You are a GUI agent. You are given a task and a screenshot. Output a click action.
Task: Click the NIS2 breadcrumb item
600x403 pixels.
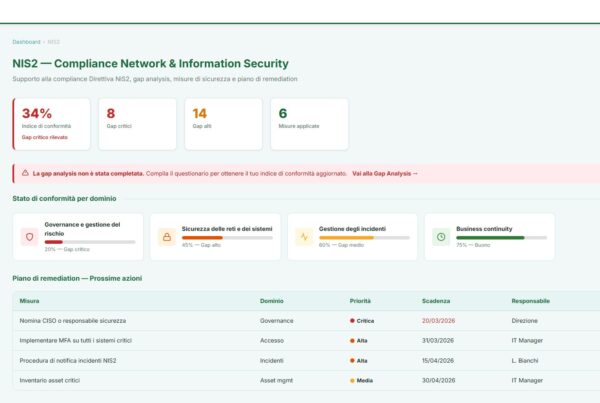coord(54,42)
